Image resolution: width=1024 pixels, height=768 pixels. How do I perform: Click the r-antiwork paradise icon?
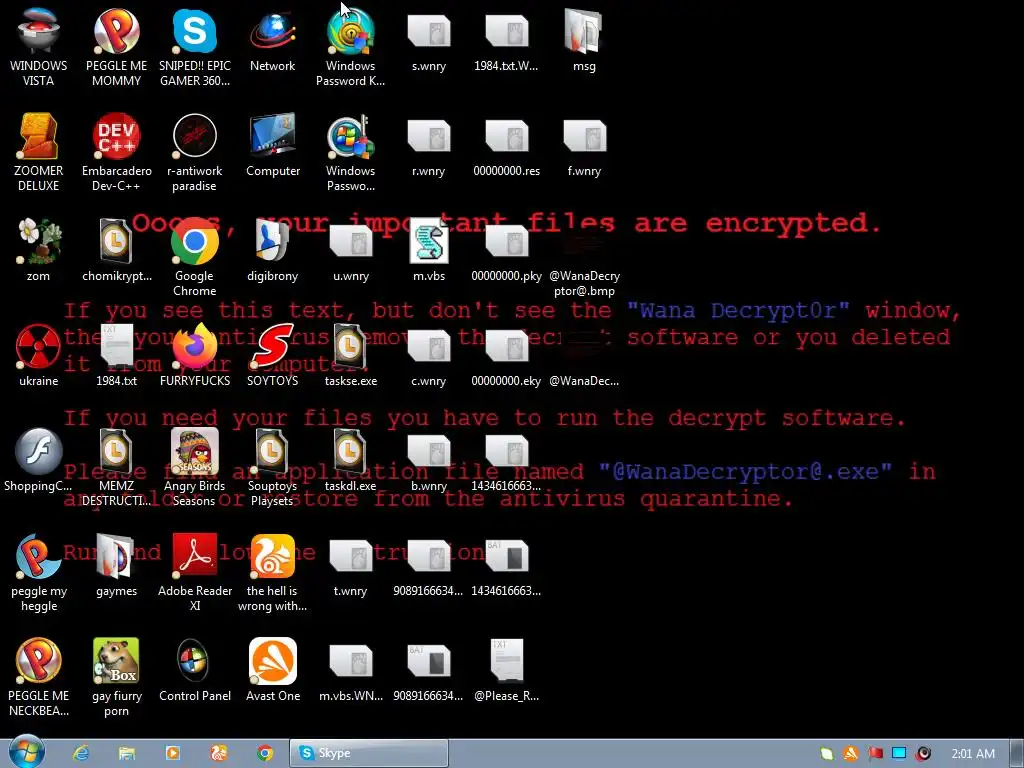[195, 152]
